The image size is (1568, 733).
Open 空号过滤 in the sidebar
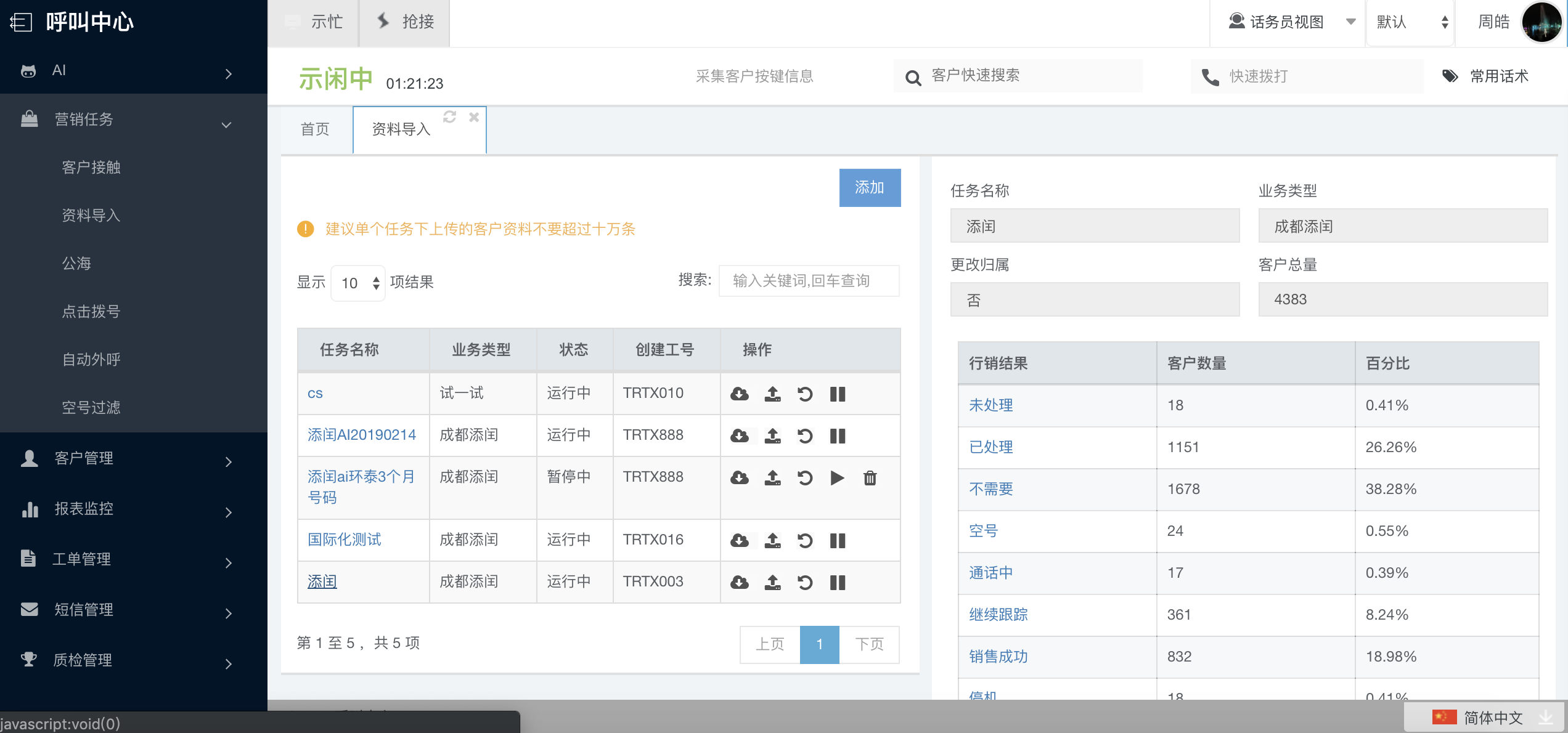[x=91, y=407]
